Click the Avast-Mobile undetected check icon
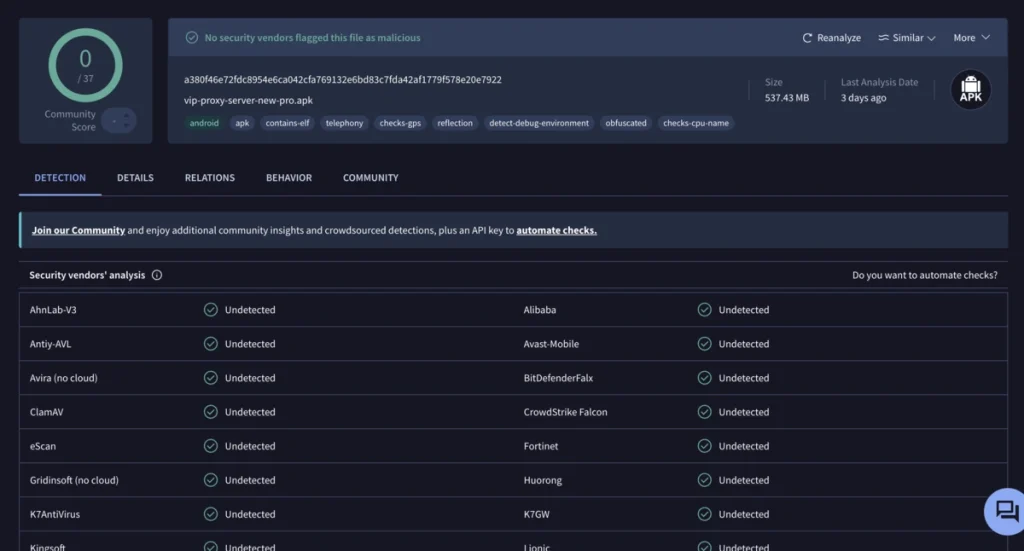 point(704,343)
